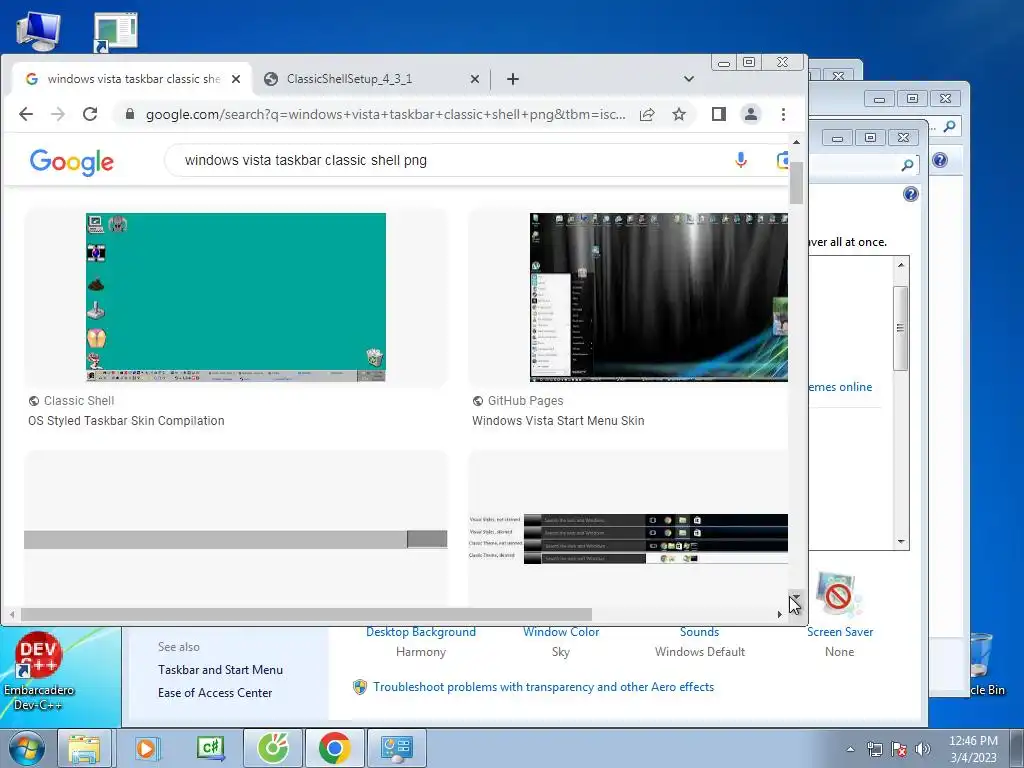Open the gray taskbar strip thumbnail
The height and width of the screenshot is (768, 1024).
pyautogui.click(x=236, y=539)
